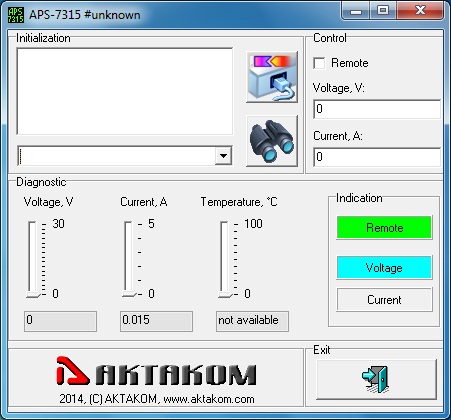Image resolution: width=451 pixels, height=420 pixels.
Task: Click the Initialization device list box
Action: 125,91
